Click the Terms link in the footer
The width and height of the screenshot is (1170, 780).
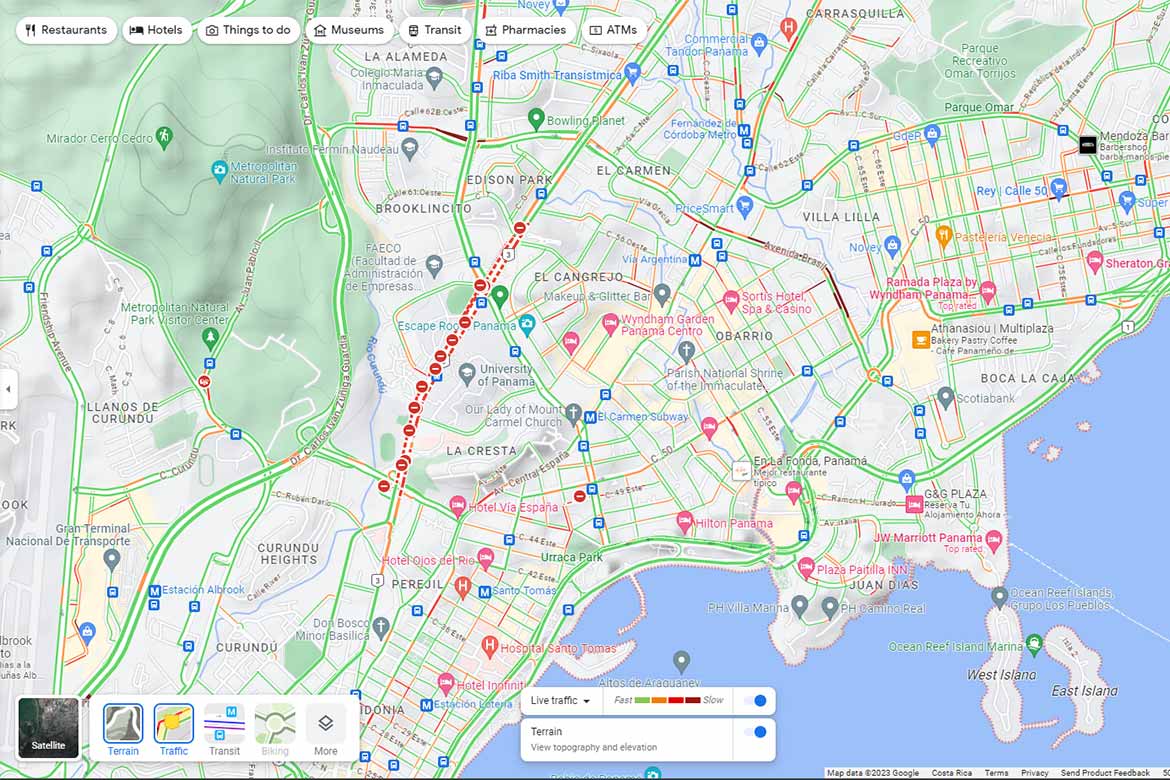pyautogui.click(x=996, y=772)
